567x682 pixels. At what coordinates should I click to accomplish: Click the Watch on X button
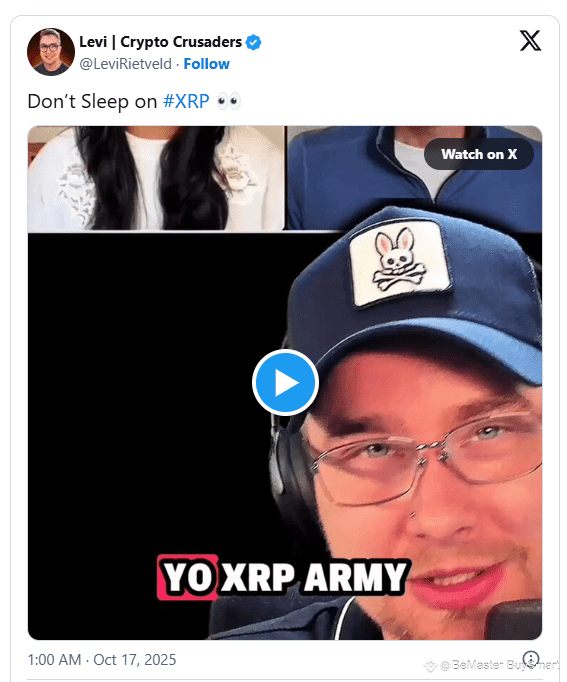(479, 154)
